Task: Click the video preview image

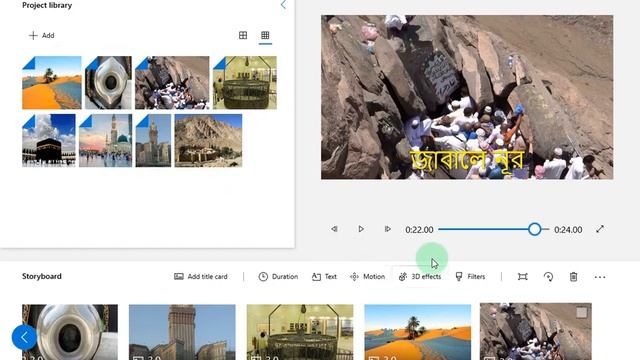Action: tap(467, 97)
